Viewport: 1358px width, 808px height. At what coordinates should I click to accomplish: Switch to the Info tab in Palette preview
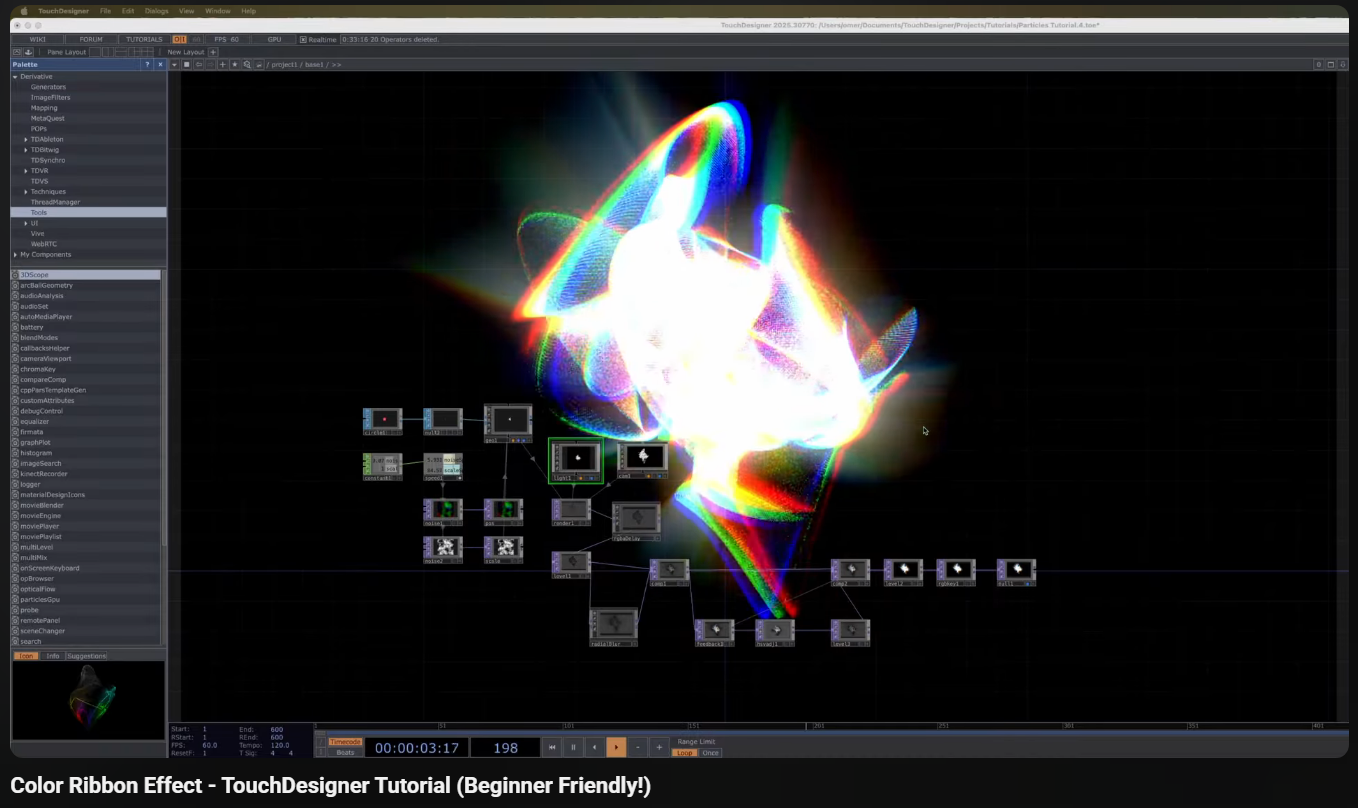pyautogui.click(x=53, y=656)
